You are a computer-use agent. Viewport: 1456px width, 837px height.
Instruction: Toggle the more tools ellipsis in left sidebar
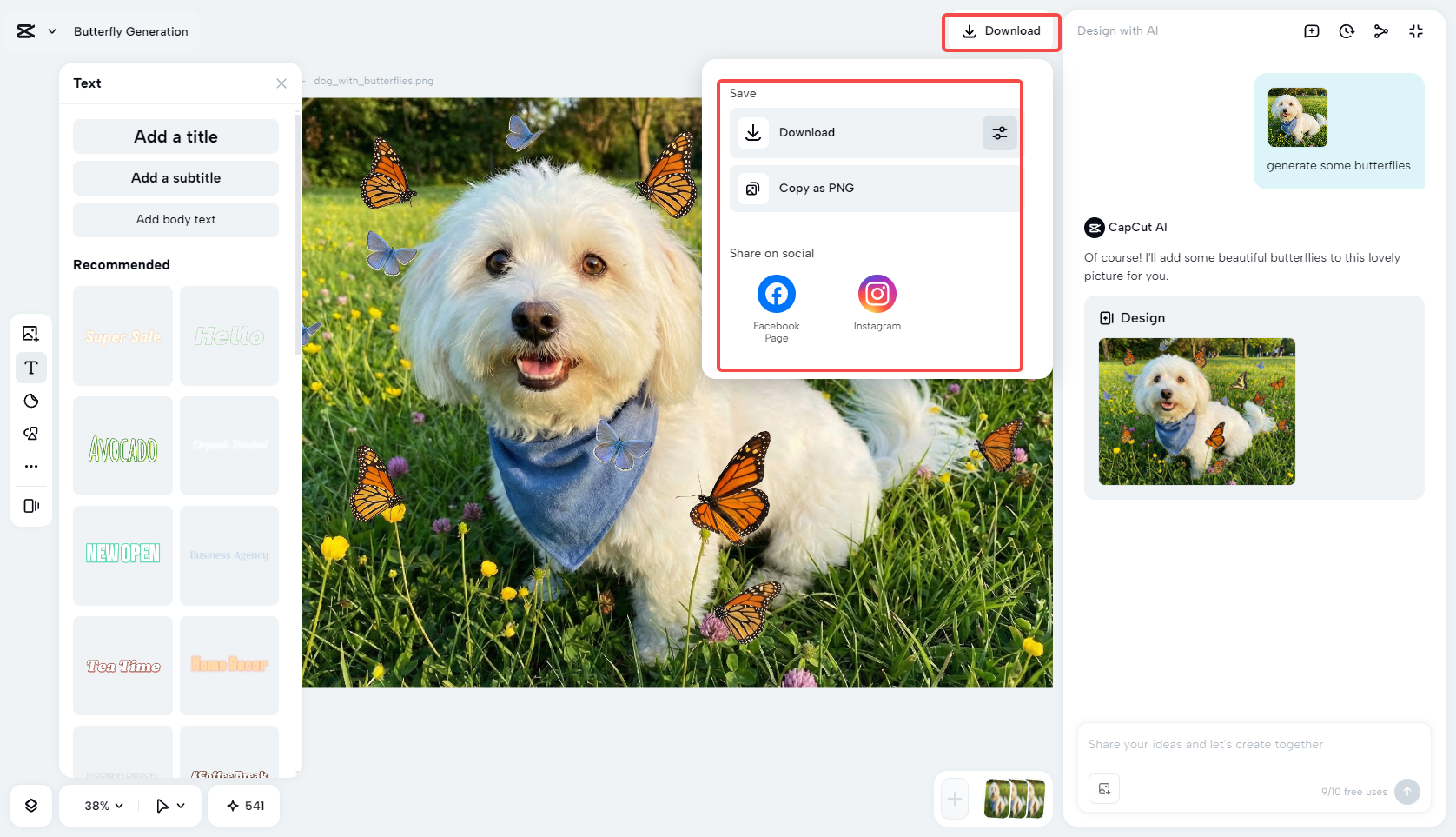click(x=31, y=466)
